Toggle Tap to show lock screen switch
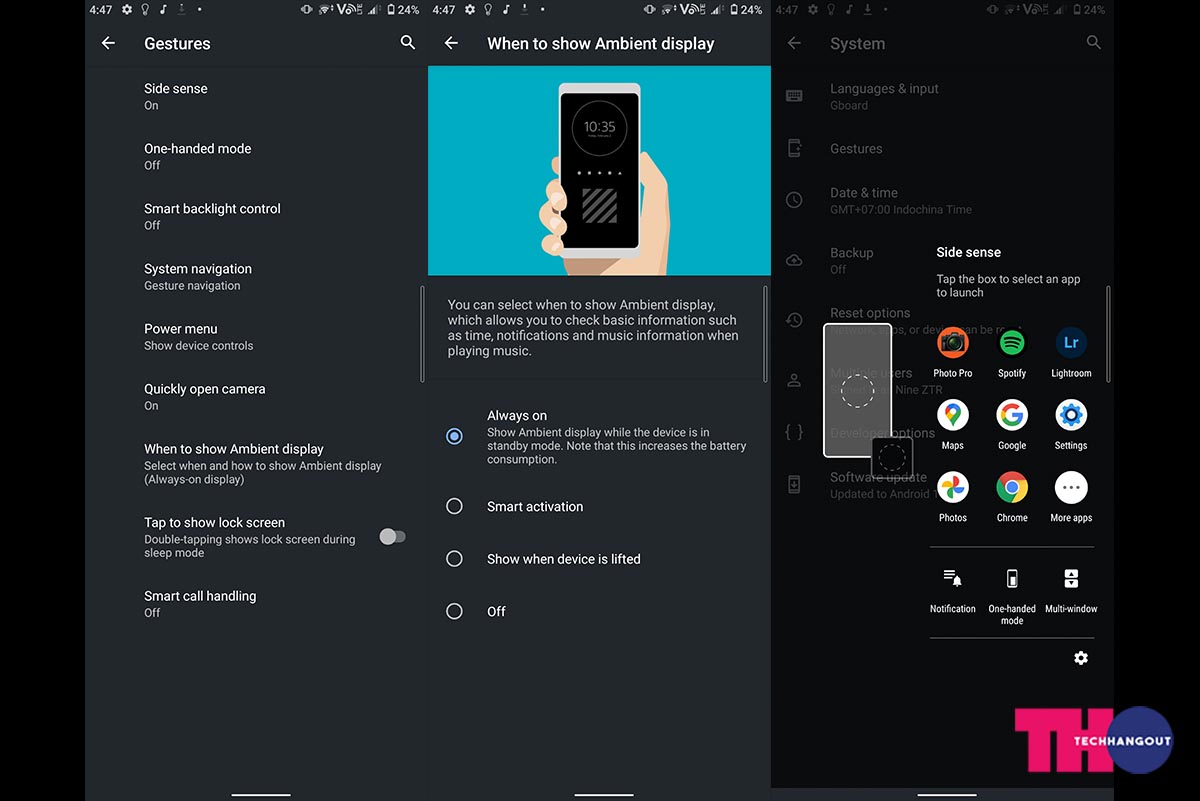 point(392,537)
